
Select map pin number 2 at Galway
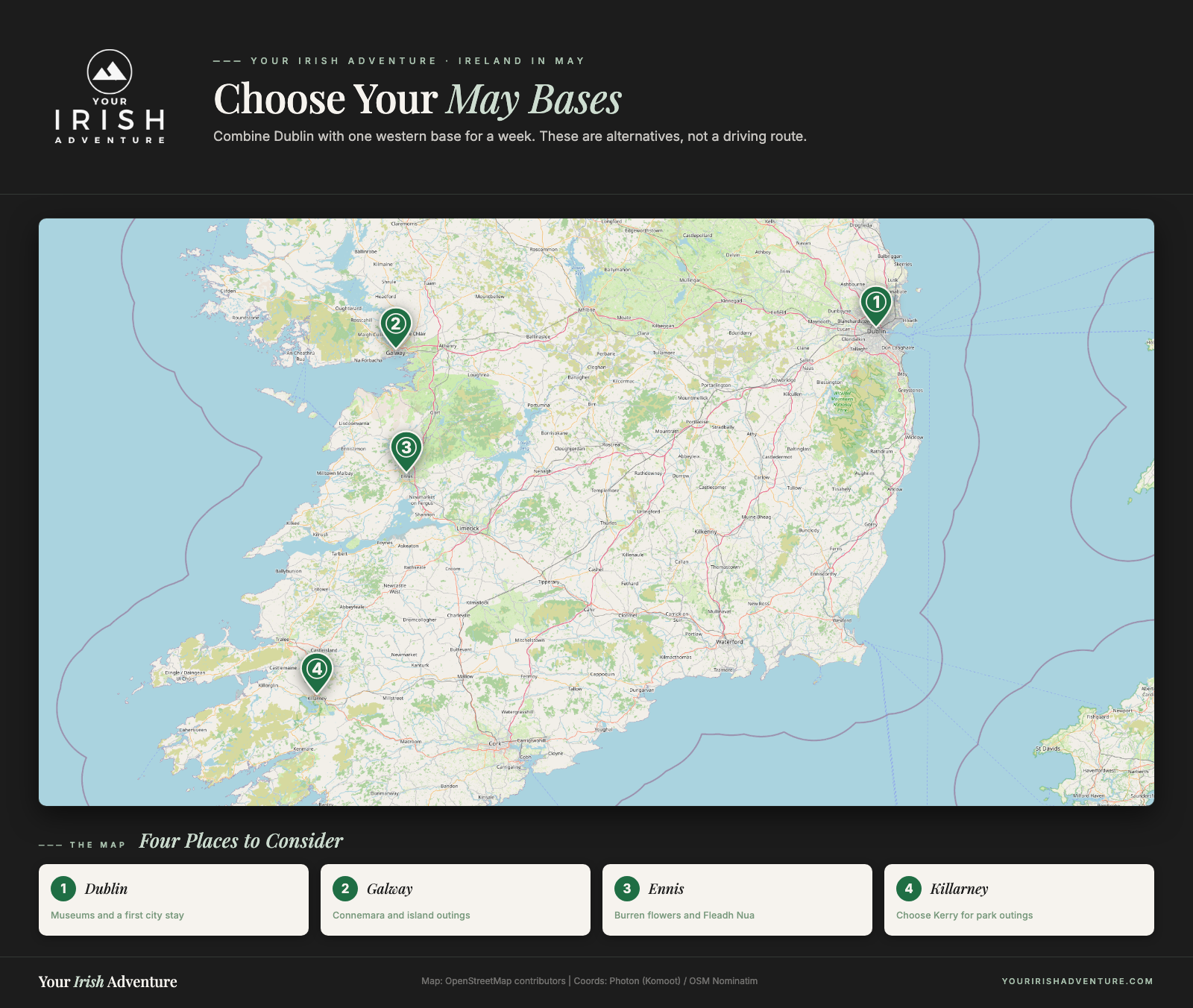pos(396,327)
